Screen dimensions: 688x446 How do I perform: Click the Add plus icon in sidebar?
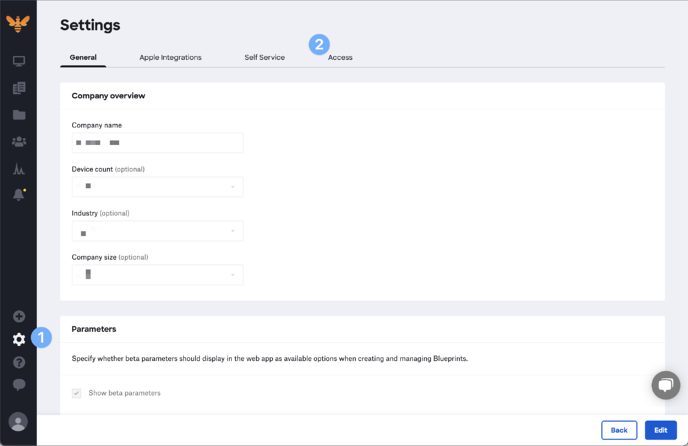(19, 317)
